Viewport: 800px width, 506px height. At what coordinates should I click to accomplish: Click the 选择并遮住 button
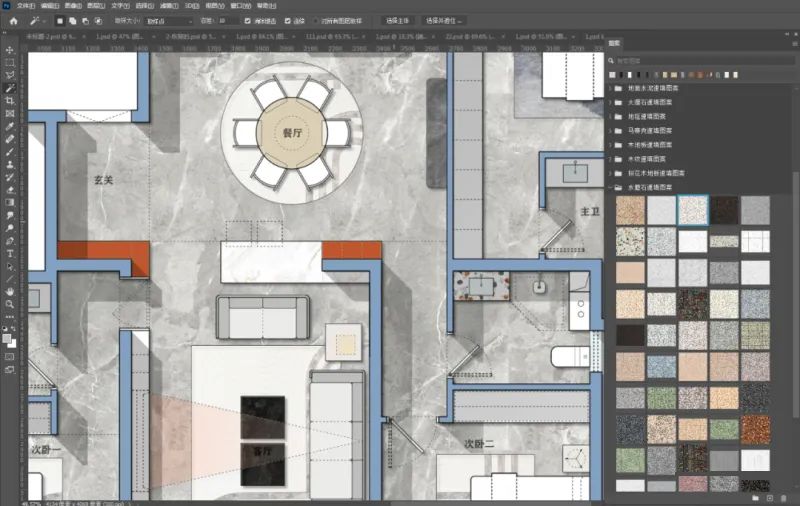pyautogui.click(x=441, y=20)
